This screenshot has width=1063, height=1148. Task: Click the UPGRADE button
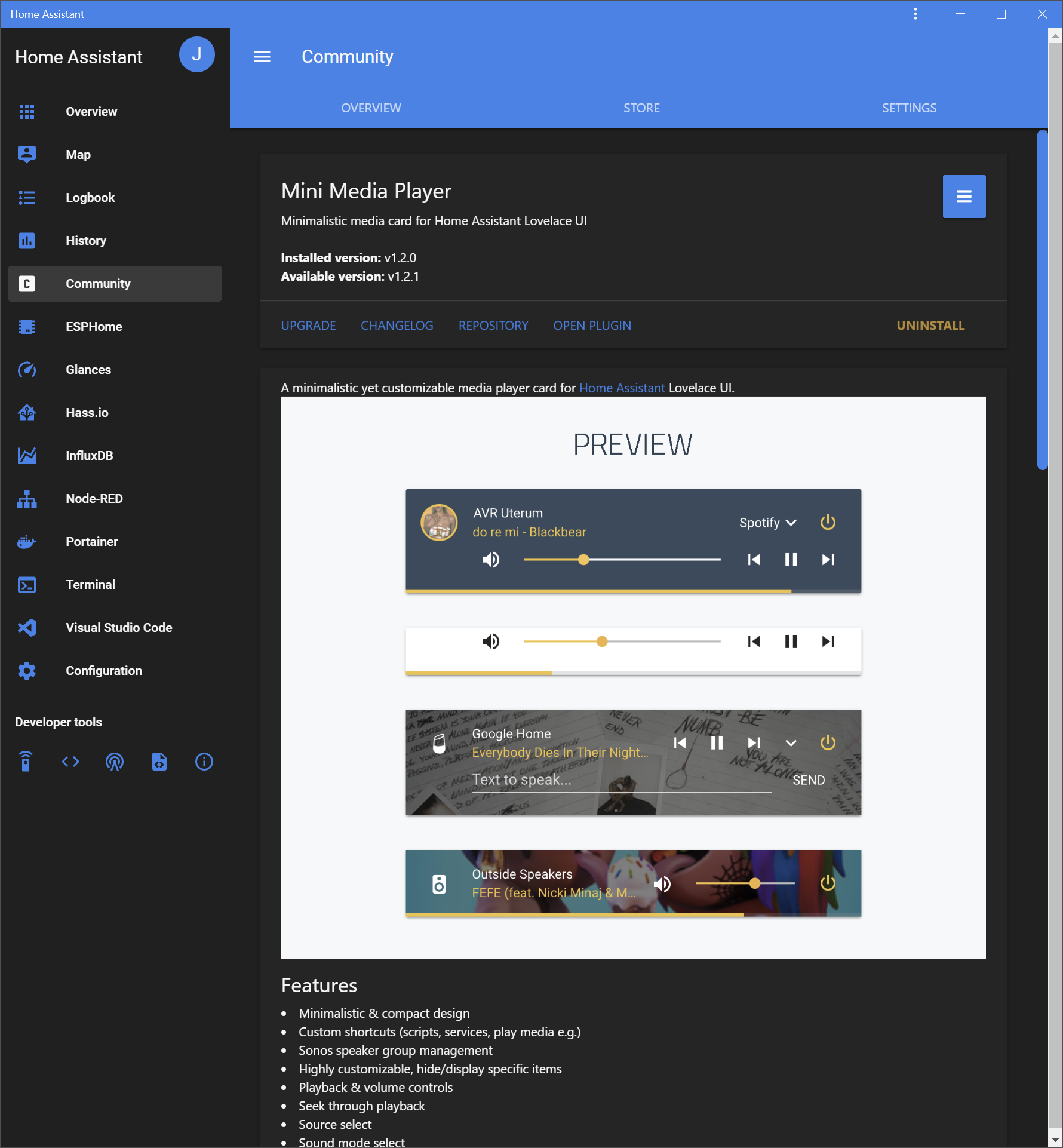(x=308, y=326)
